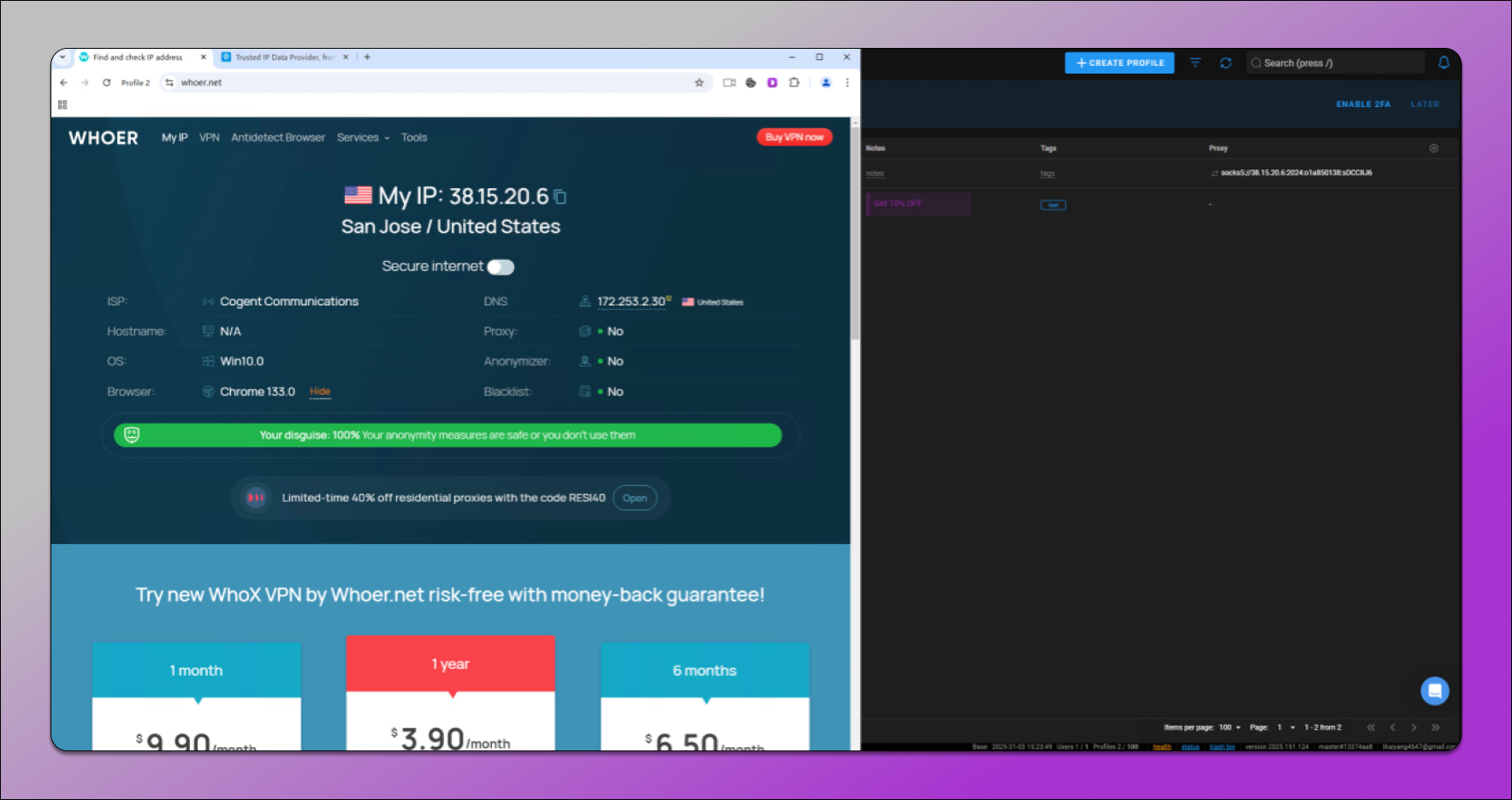This screenshot has height=800, width=1512.
Task: Bookmark this page with the star icon
Action: pos(699,83)
